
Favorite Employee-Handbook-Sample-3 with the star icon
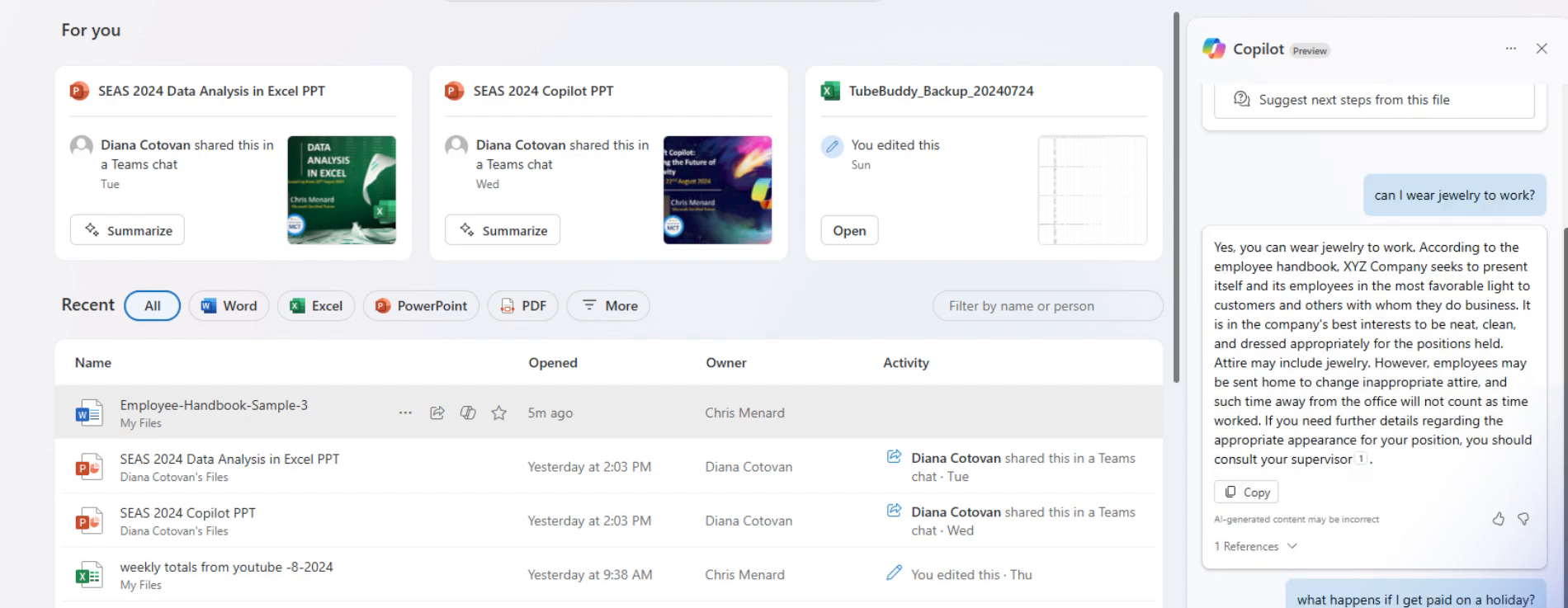[x=498, y=412]
